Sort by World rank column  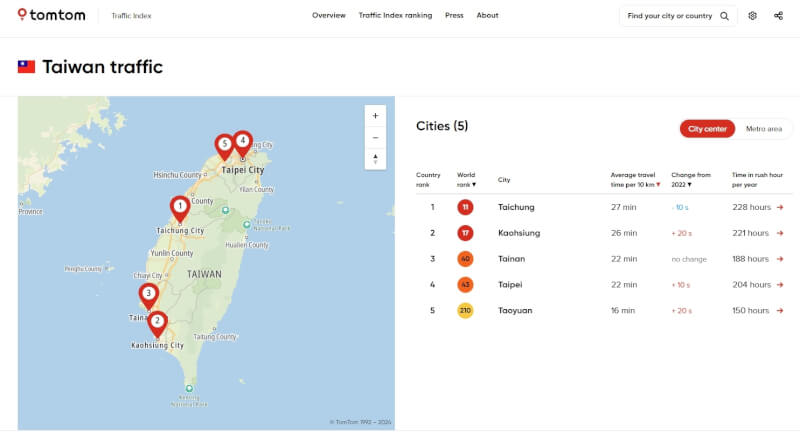pos(466,180)
